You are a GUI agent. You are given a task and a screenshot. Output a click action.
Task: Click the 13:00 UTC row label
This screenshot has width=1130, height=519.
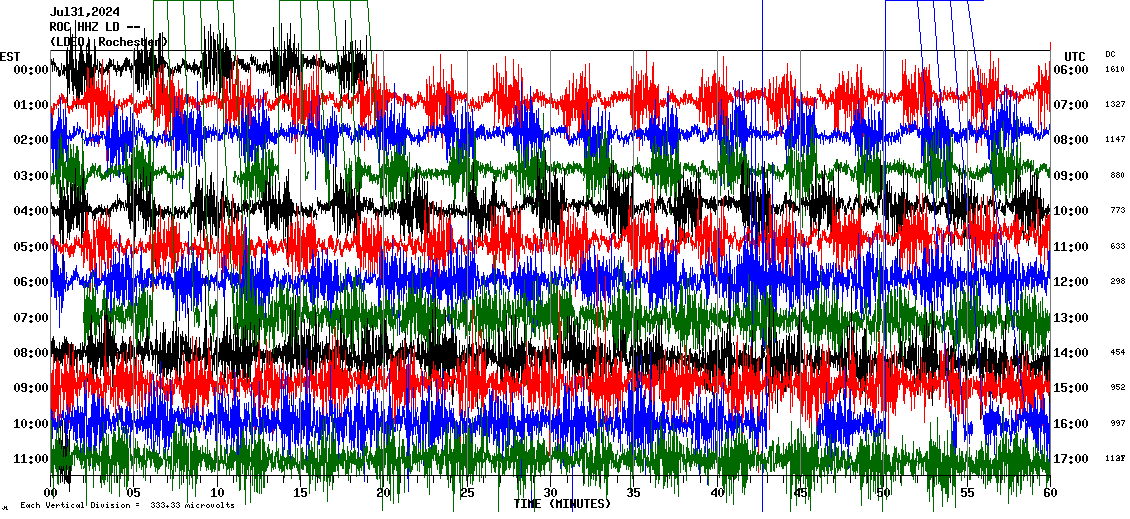click(1071, 318)
